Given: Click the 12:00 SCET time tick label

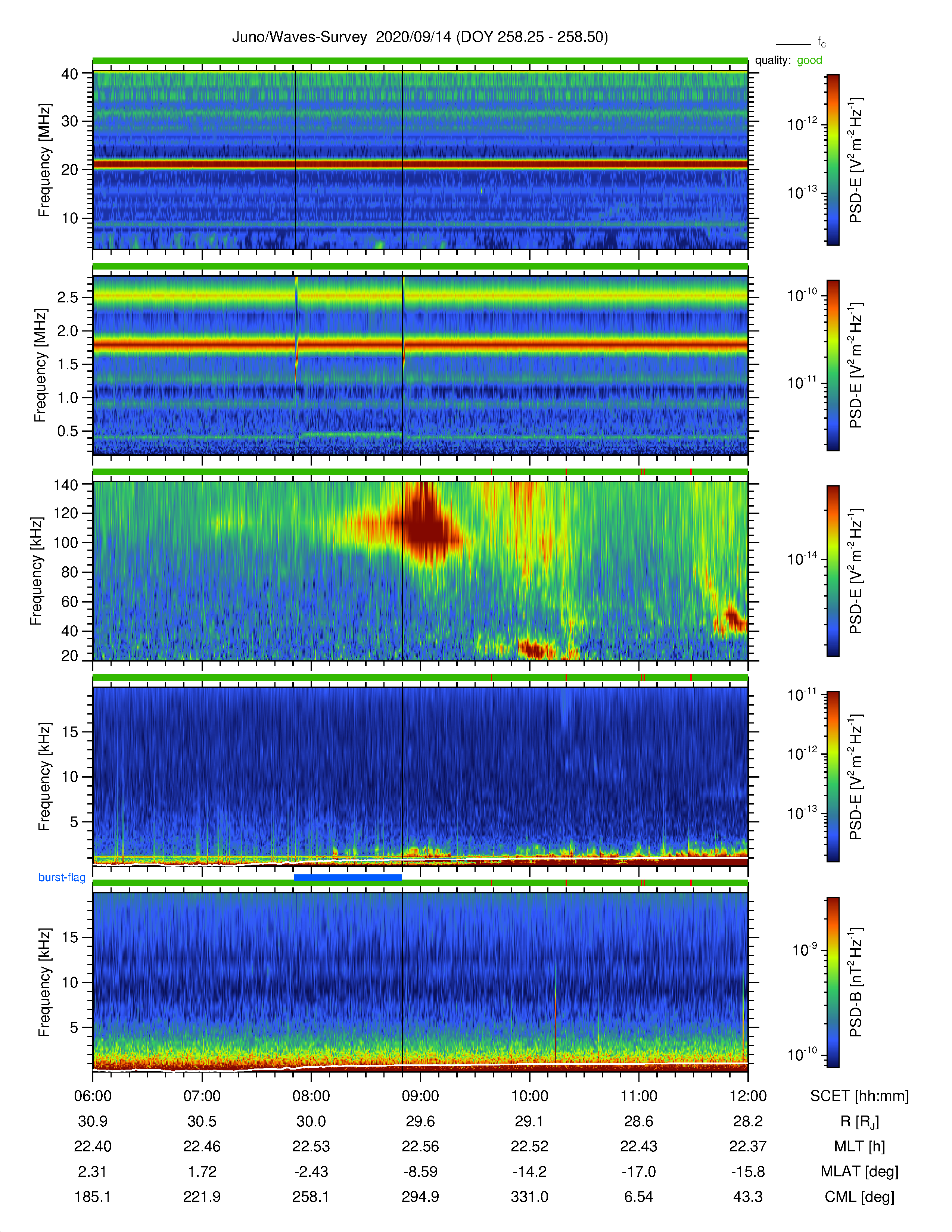Looking at the screenshot, I should point(748,1095).
